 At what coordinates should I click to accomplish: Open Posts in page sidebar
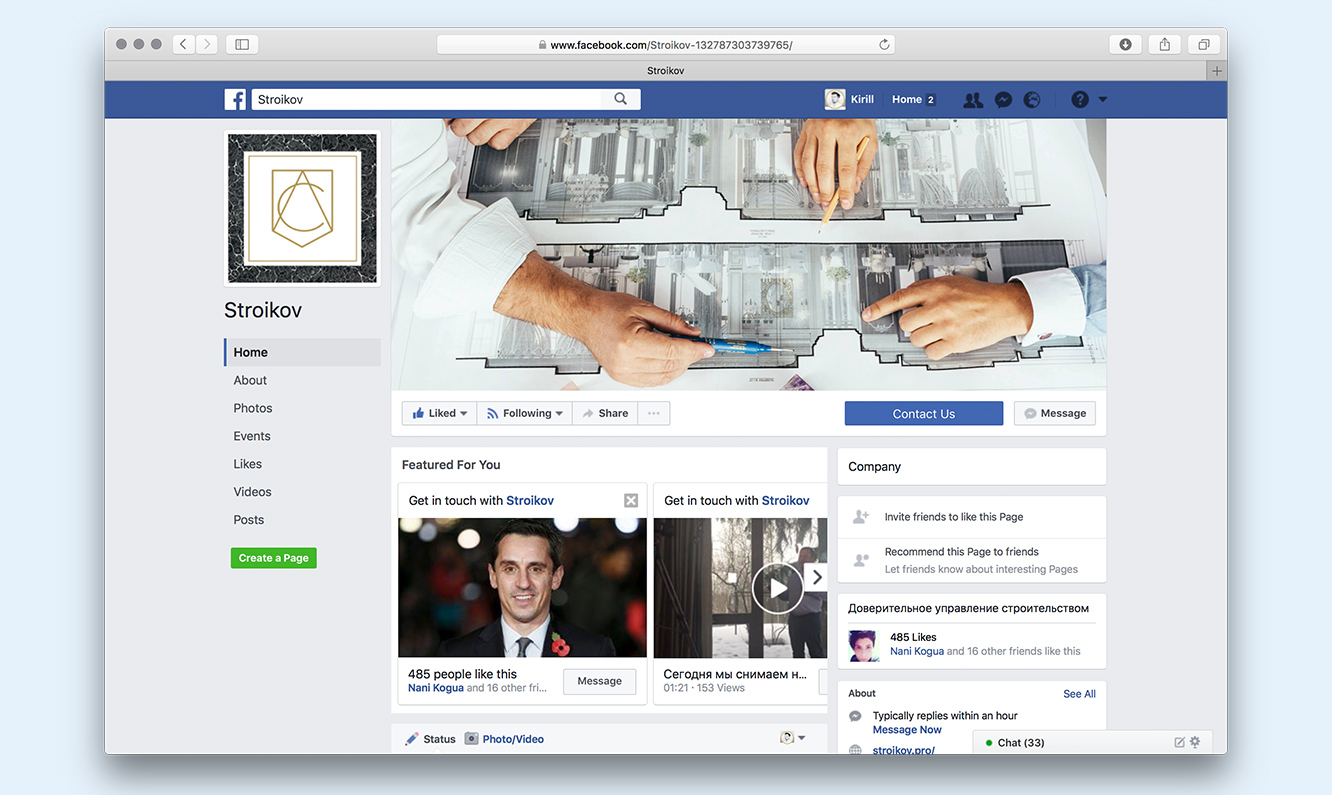pos(249,520)
